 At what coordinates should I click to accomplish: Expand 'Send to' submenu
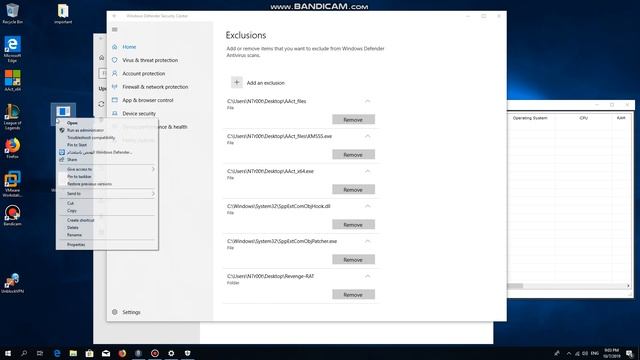[107, 193]
